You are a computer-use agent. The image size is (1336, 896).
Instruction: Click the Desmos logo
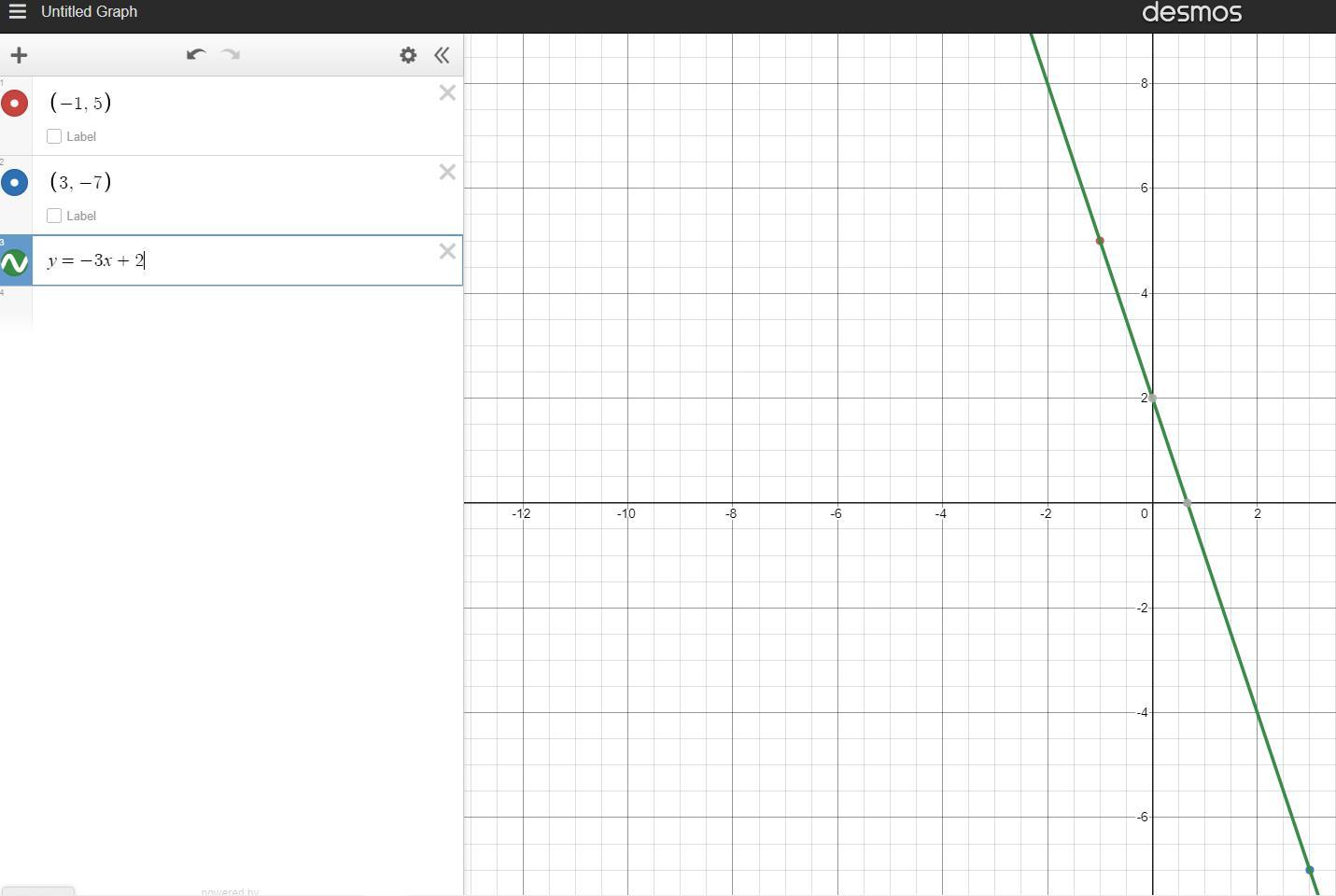coord(1191,12)
